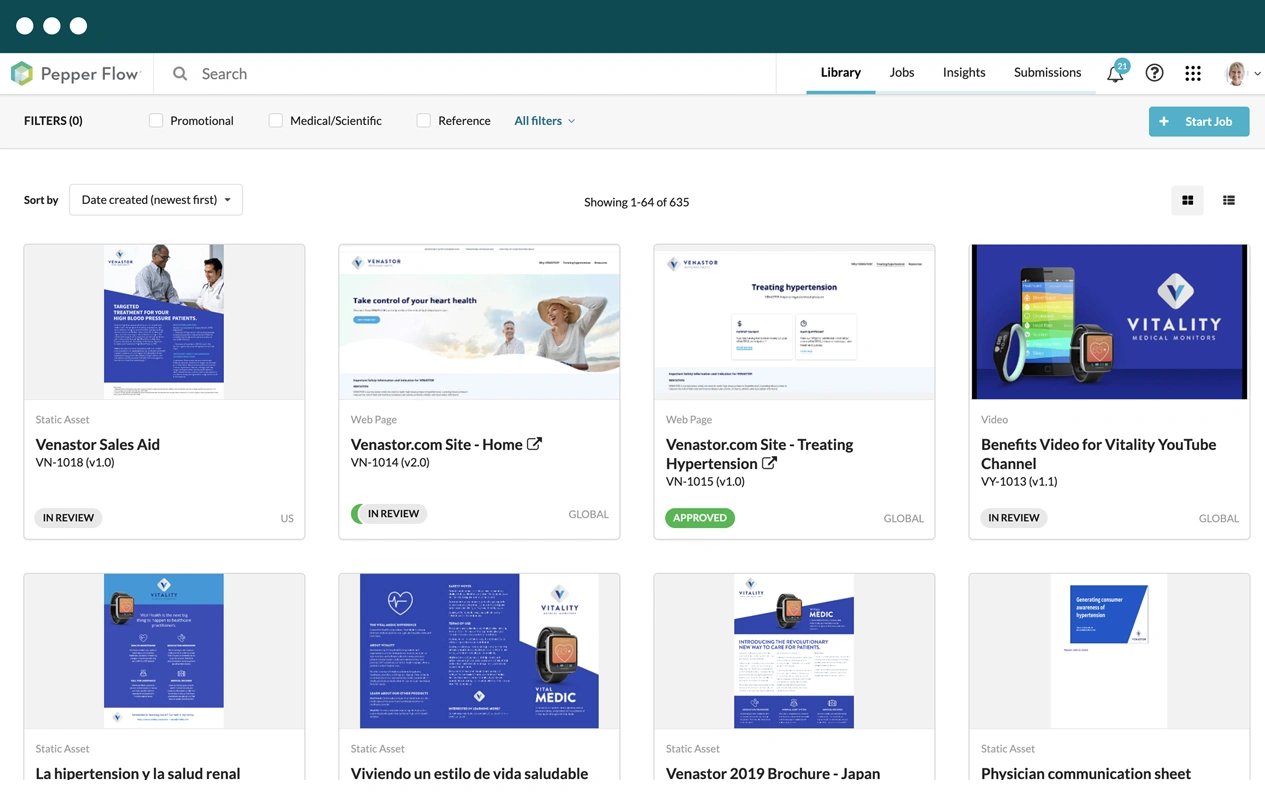Open the Venastor Sales Aid title
1265x802 pixels.
click(98, 444)
